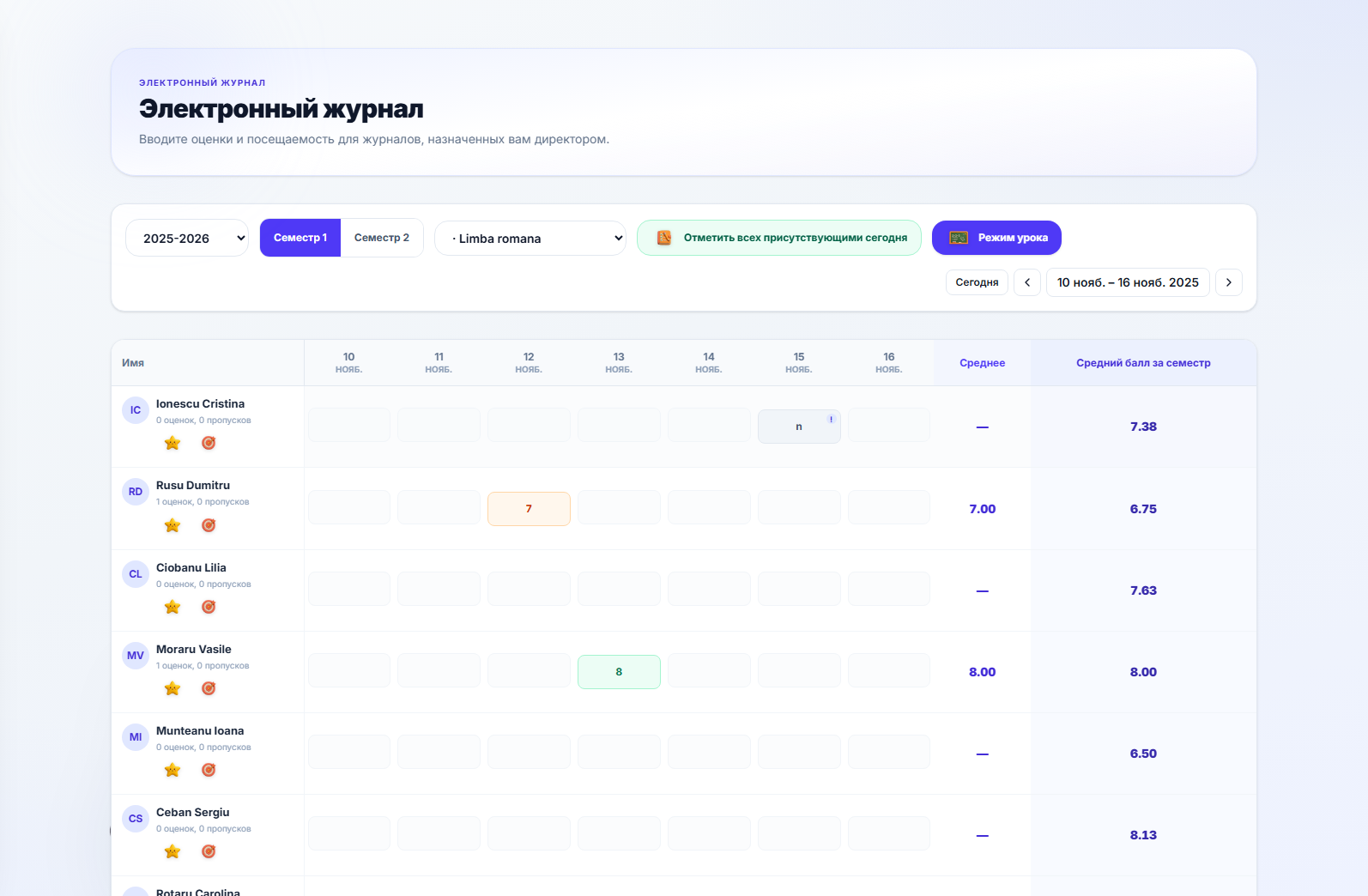Jump to current week with Сегодня button
The image size is (1368, 896).
click(x=977, y=282)
